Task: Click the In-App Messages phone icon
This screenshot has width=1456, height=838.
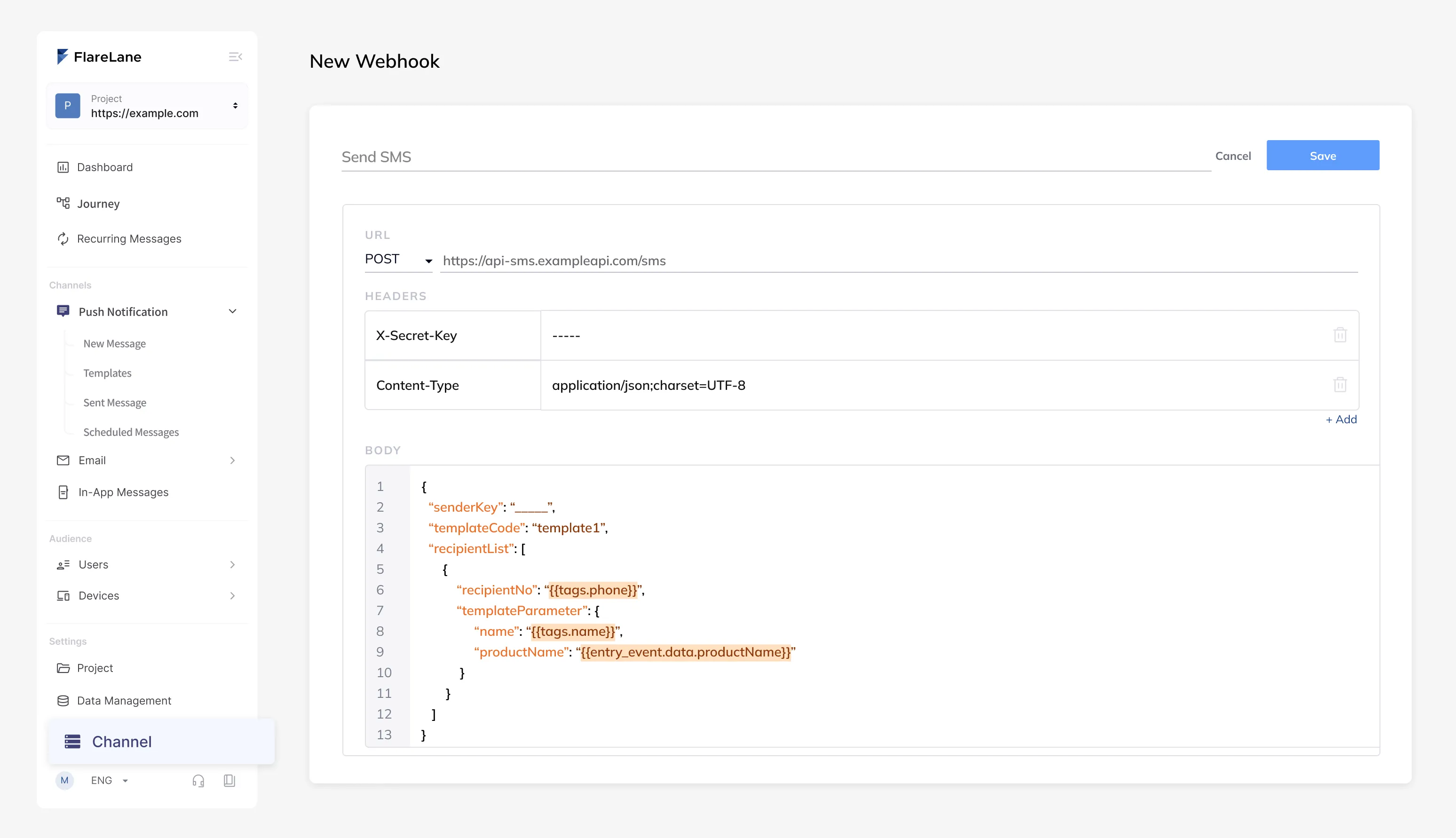Action: [x=63, y=492]
